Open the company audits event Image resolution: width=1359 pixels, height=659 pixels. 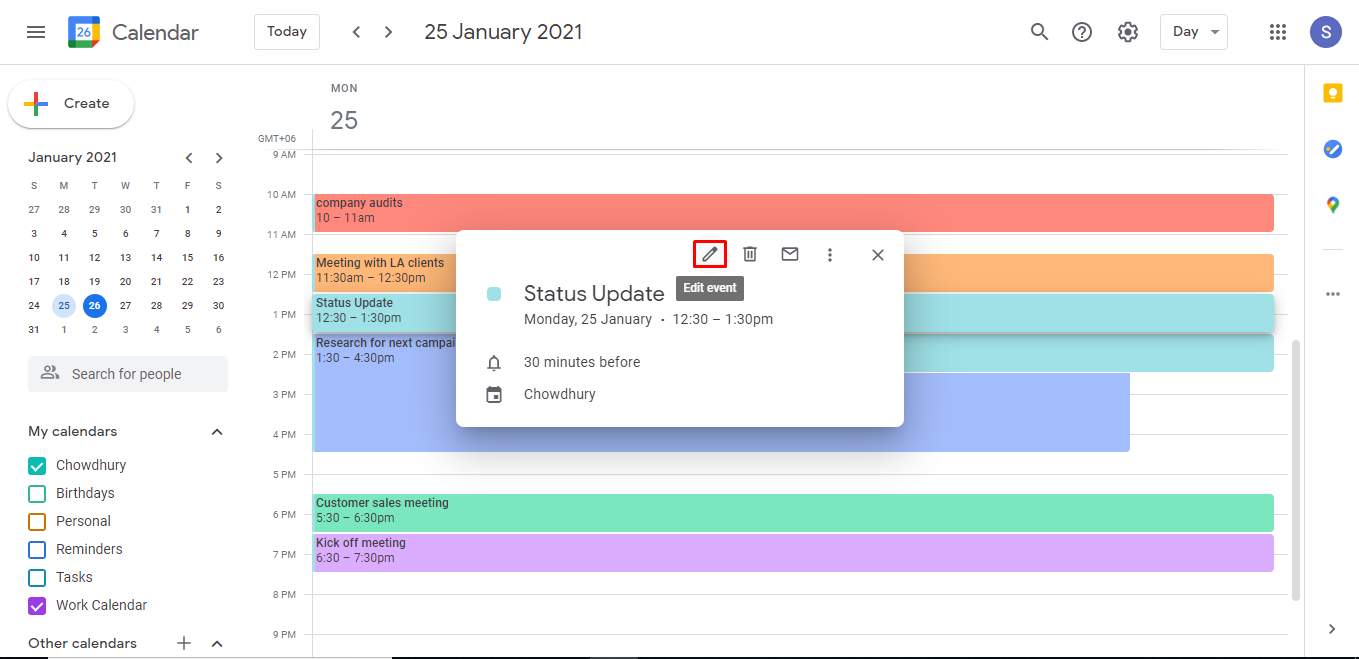click(793, 212)
